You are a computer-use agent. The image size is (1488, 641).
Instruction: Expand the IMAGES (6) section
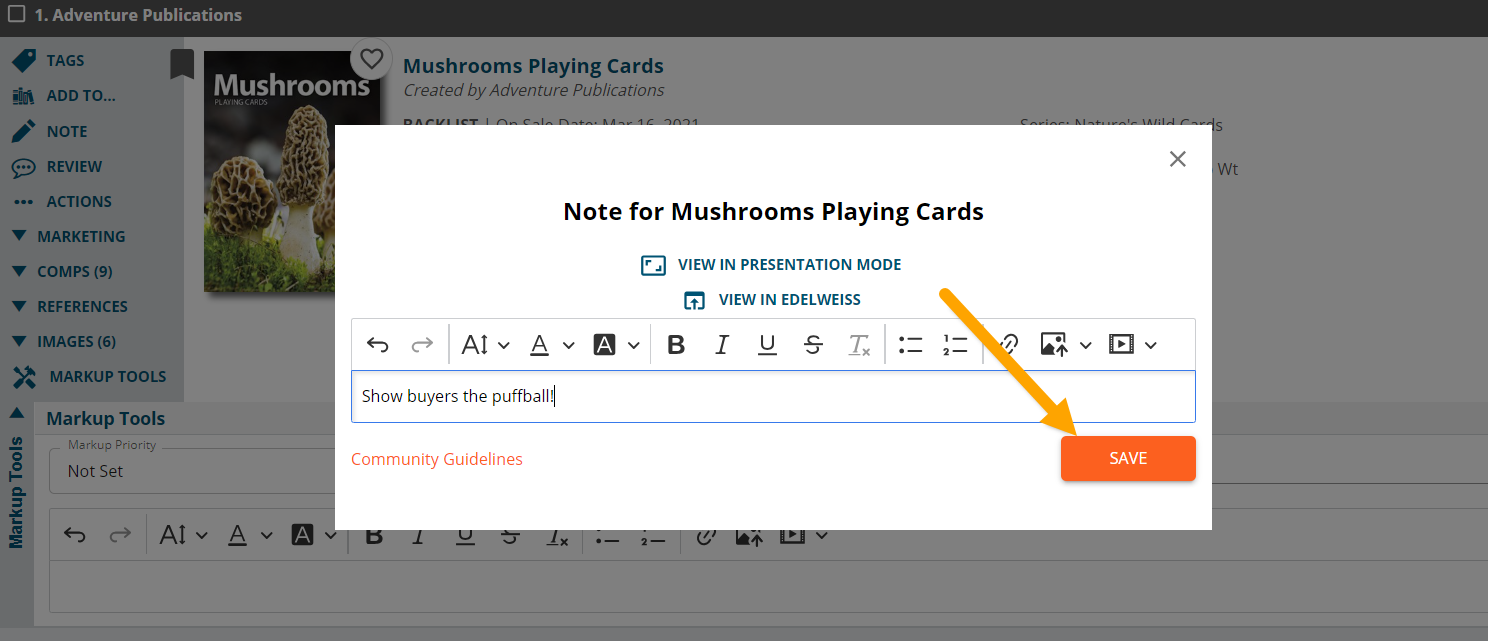64,341
